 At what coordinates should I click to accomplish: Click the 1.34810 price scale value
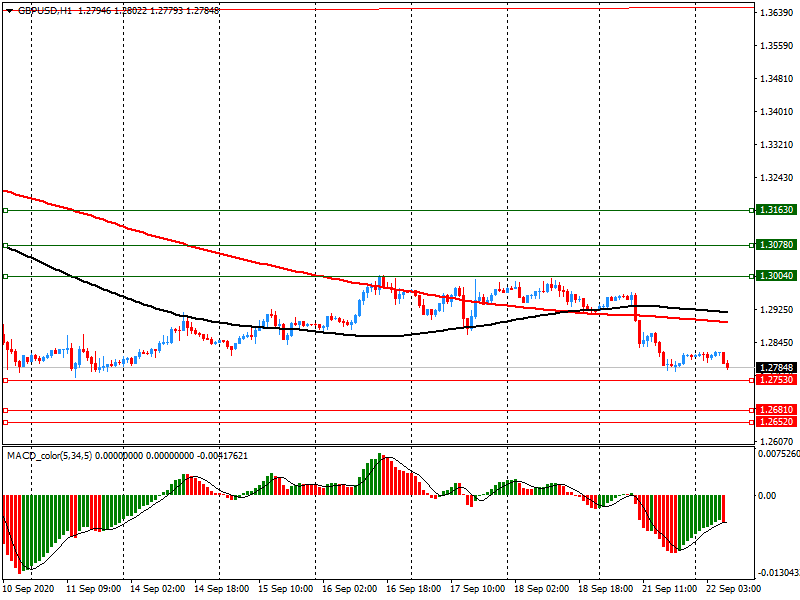777,79
